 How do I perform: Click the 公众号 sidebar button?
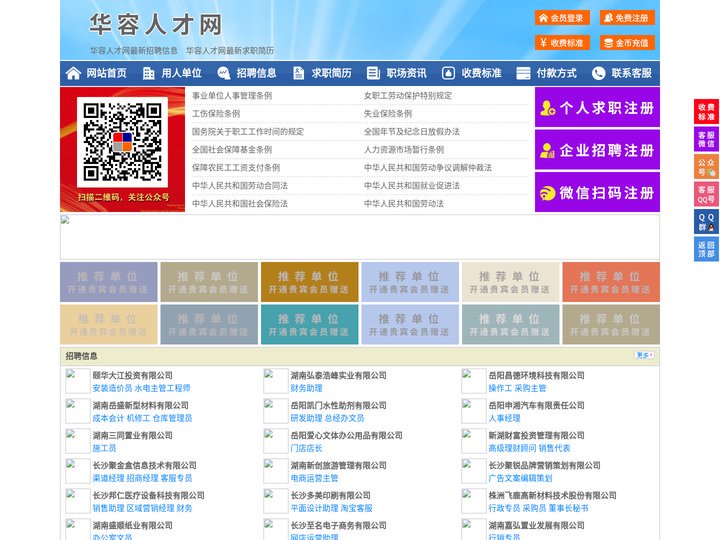click(706, 167)
